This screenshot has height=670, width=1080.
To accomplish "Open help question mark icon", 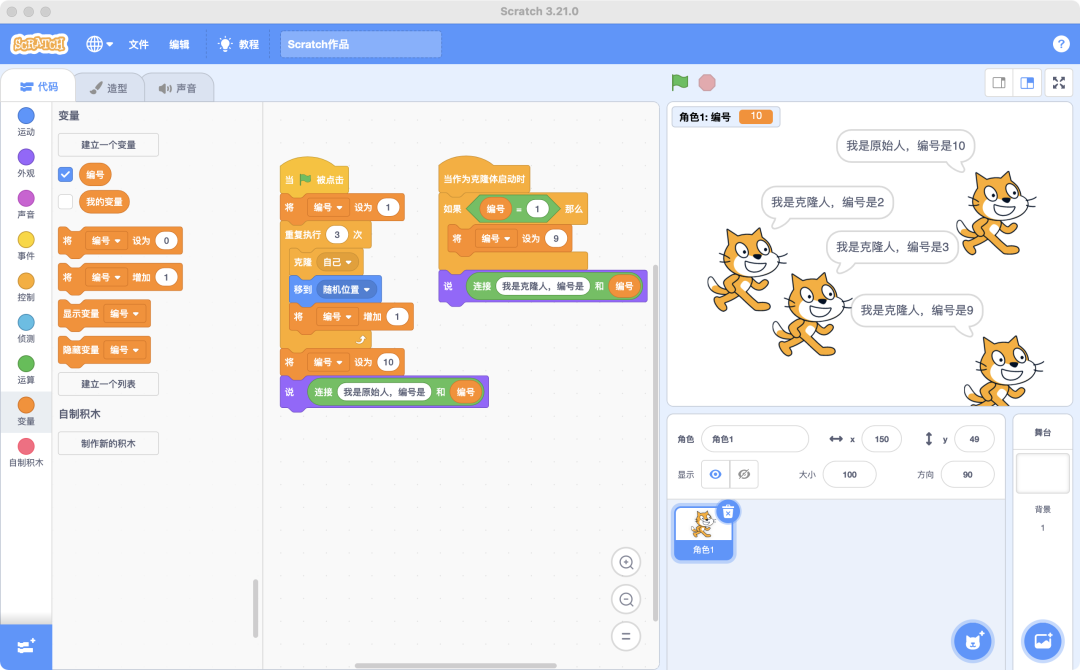I will coord(1061,44).
